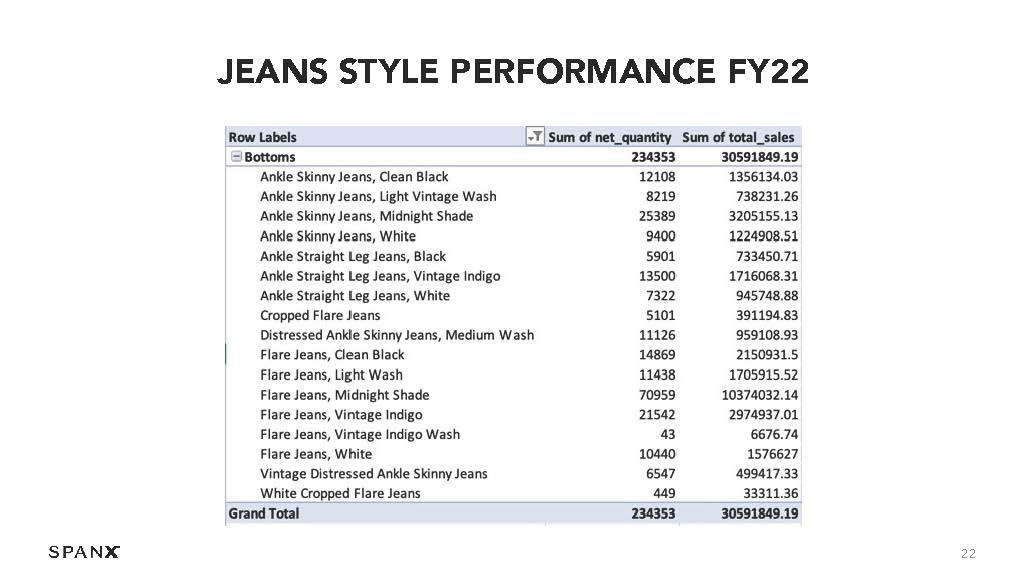Screen dimensions: 1027x578
Task: Click quantity value 6547
Action: pyautogui.click(x=660, y=474)
